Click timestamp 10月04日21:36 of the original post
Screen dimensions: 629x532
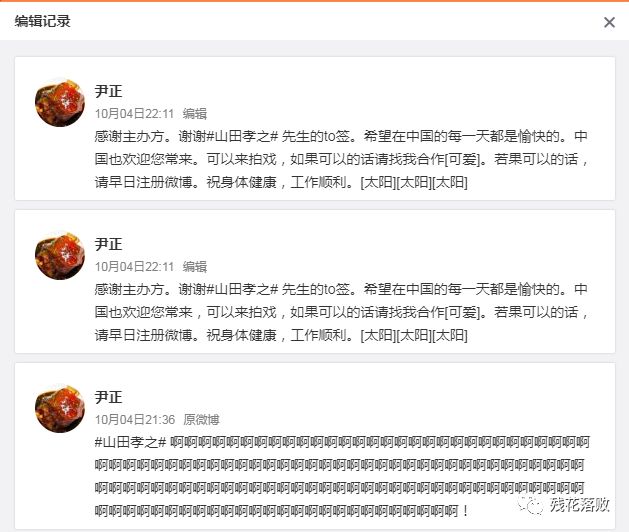coord(135,420)
